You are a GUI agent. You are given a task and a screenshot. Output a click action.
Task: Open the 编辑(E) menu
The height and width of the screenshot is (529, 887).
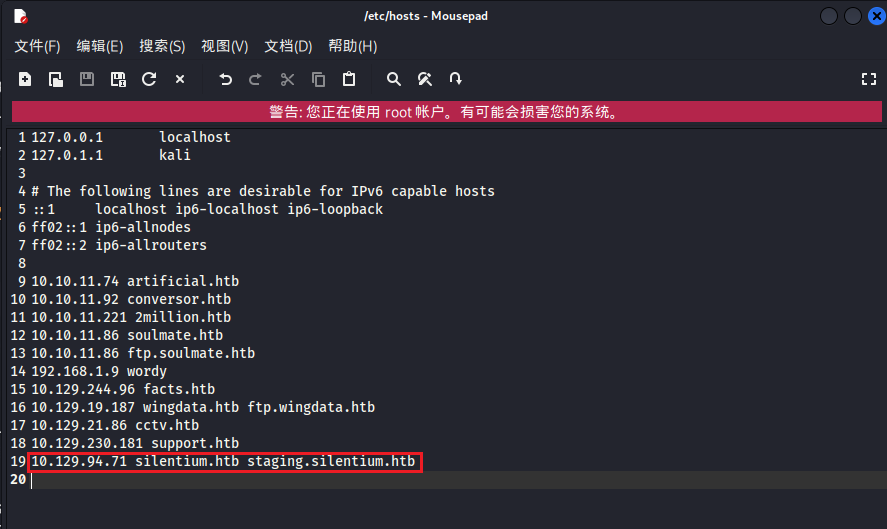100,46
